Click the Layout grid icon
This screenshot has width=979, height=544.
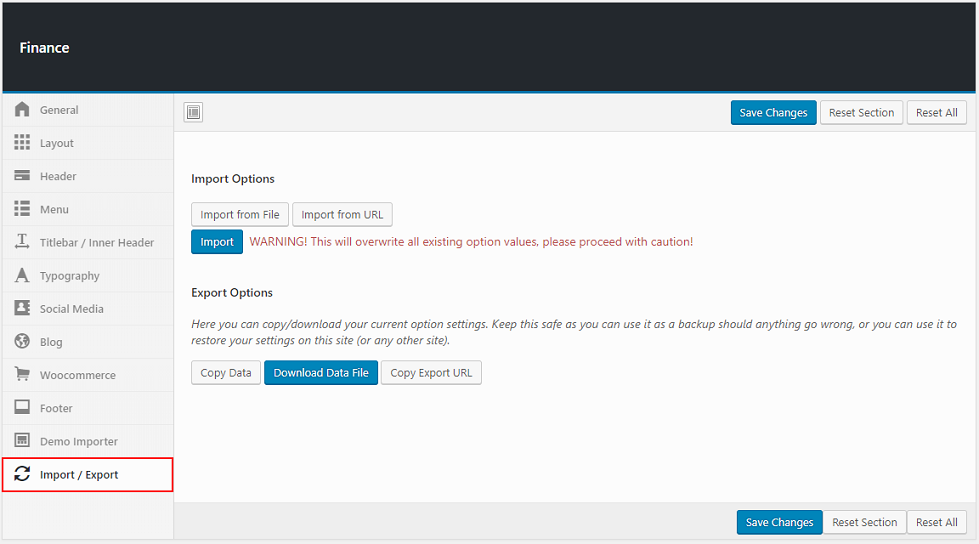22,143
